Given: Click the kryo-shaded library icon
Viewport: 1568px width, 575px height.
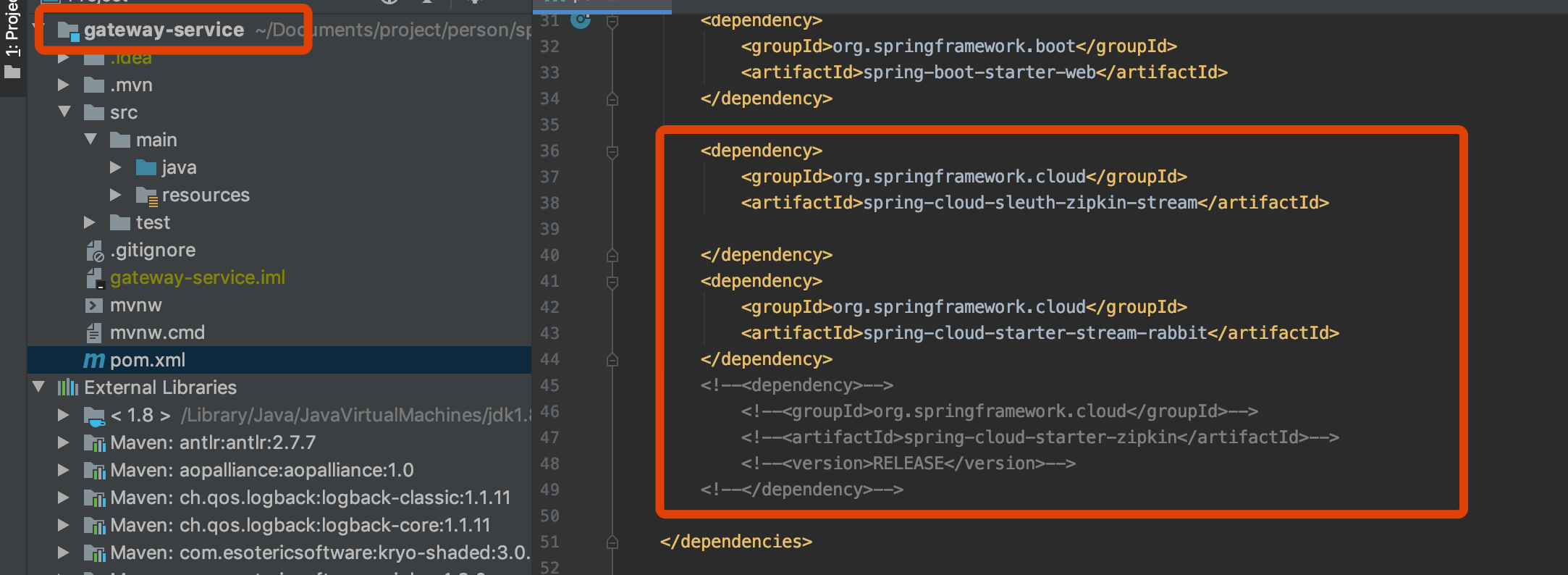Looking at the screenshot, I should (x=95, y=553).
